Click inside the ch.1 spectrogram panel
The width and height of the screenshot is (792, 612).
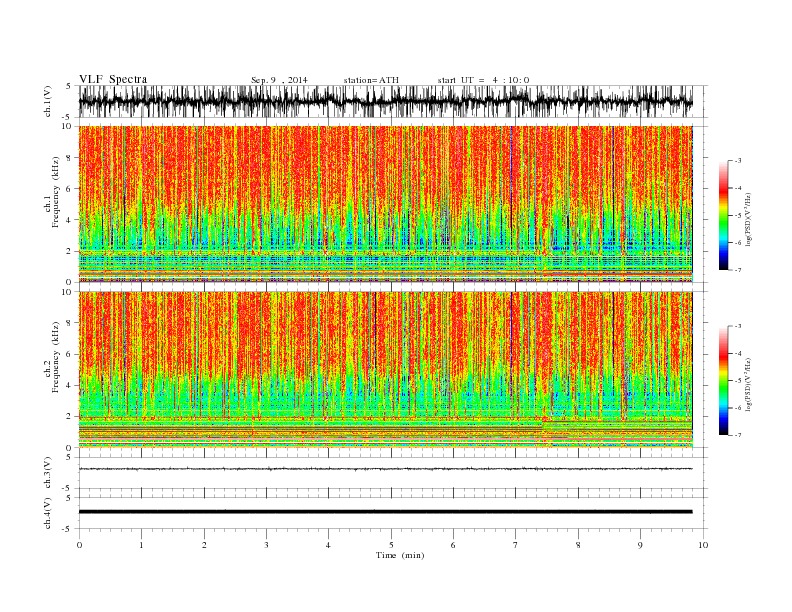point(386,204)
